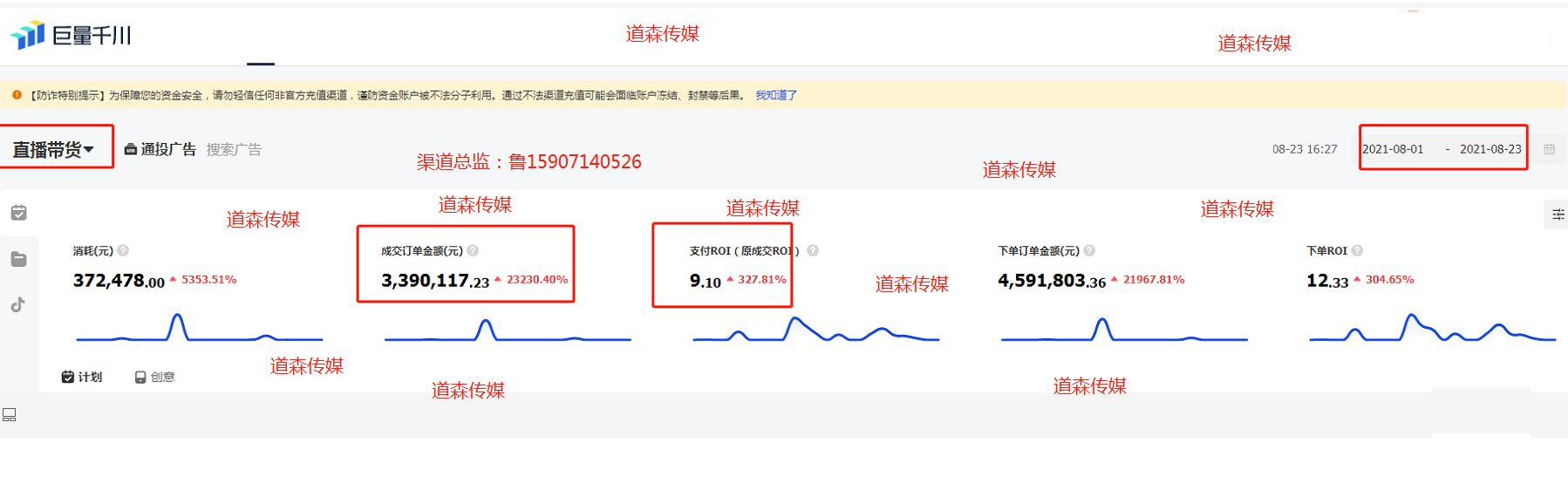Viewport: 1568px width, 477px height.
Task: Click help icon beside 支付ROI
Action: [813, 250]
